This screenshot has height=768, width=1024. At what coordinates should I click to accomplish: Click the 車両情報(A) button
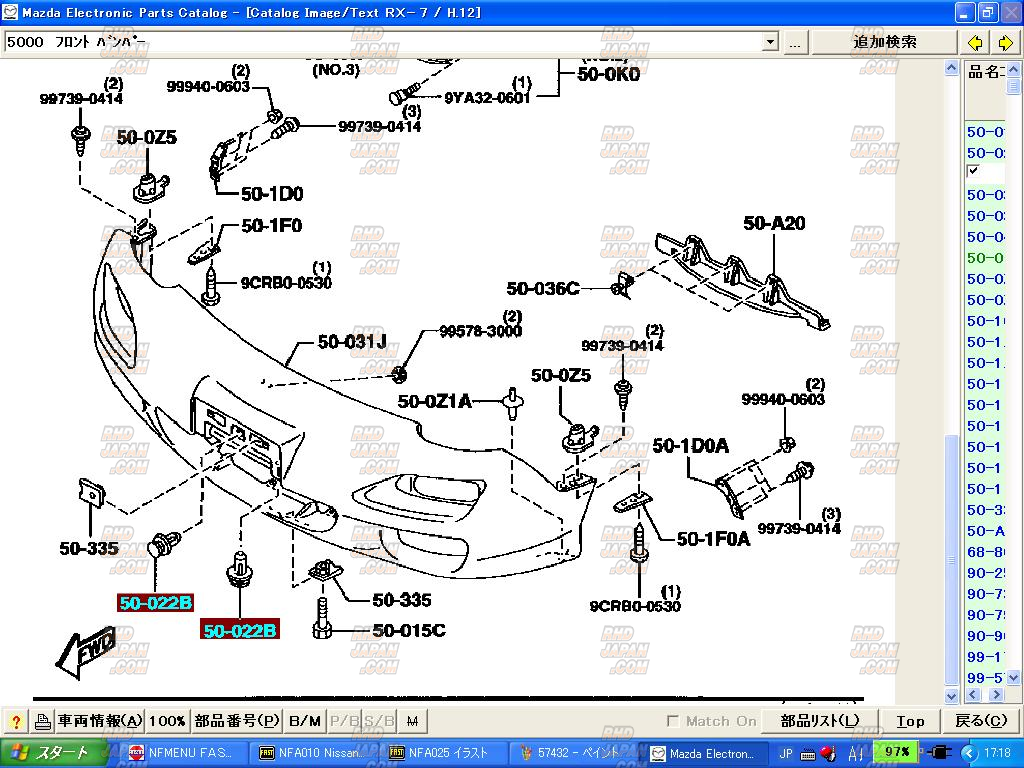99,721
